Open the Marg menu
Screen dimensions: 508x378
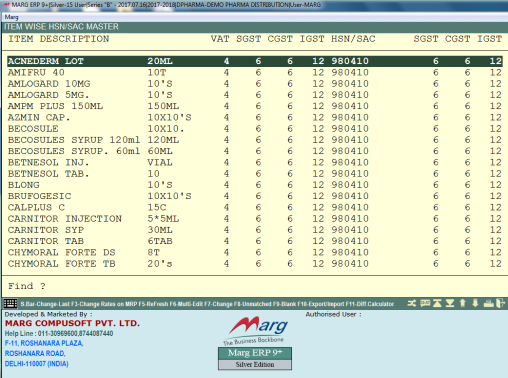(x=11, y=17)
